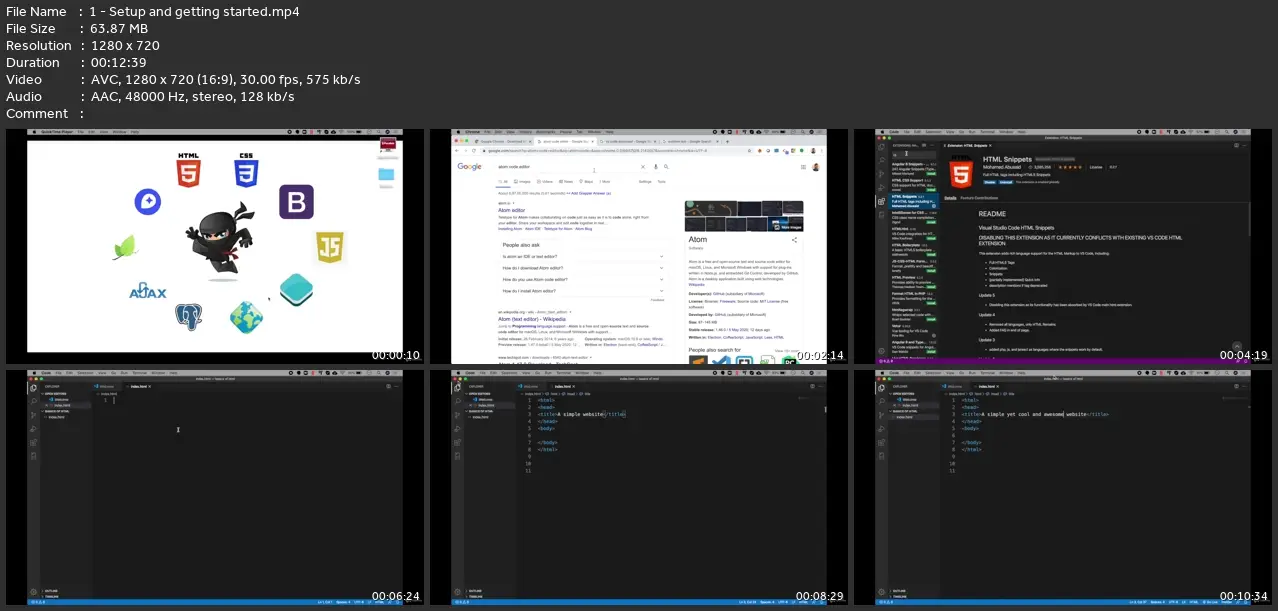
Task: Open the thumbnail timestamped 00:10:34
Action: [1062, 487]
